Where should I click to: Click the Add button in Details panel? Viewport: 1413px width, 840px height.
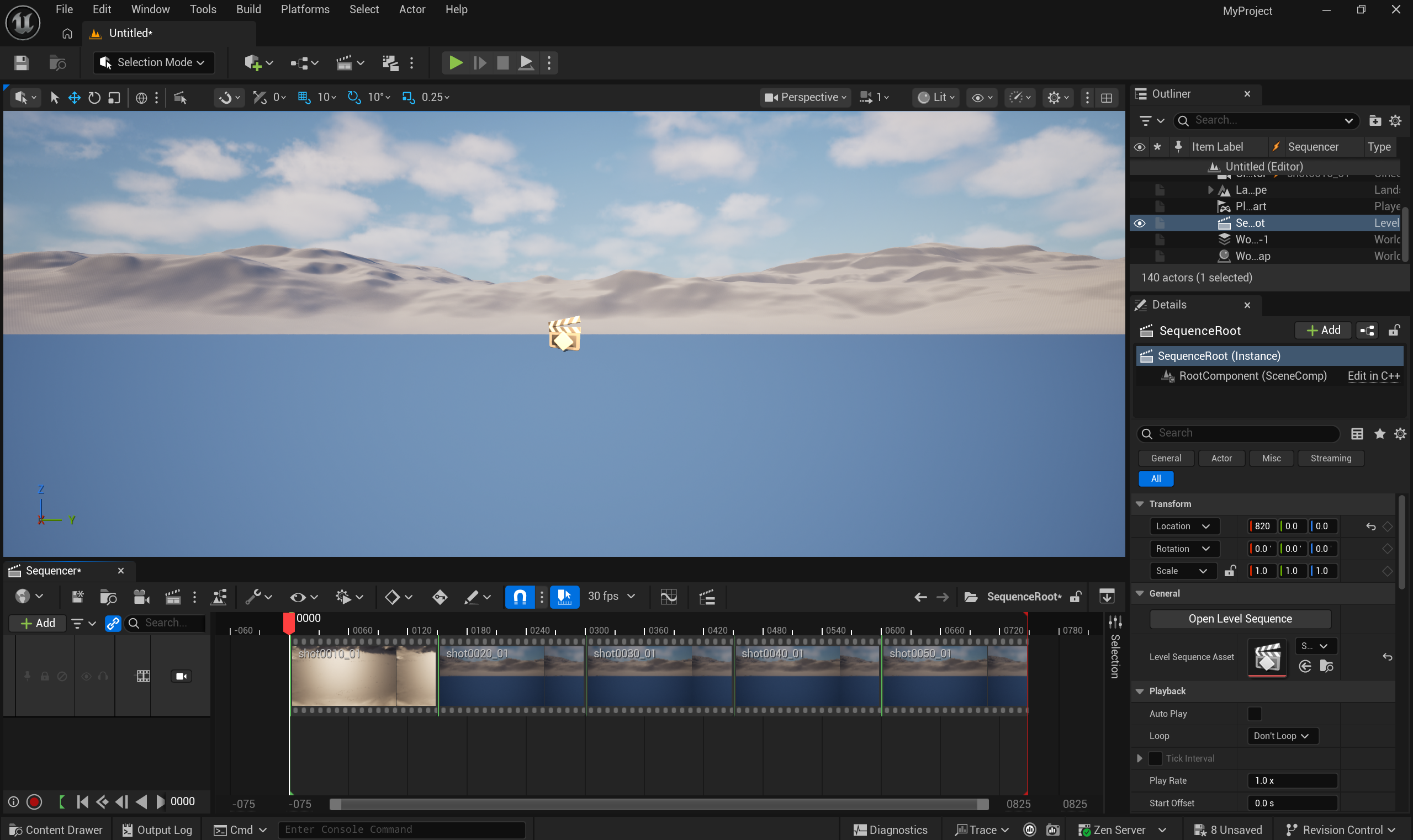coord(1322,331)
